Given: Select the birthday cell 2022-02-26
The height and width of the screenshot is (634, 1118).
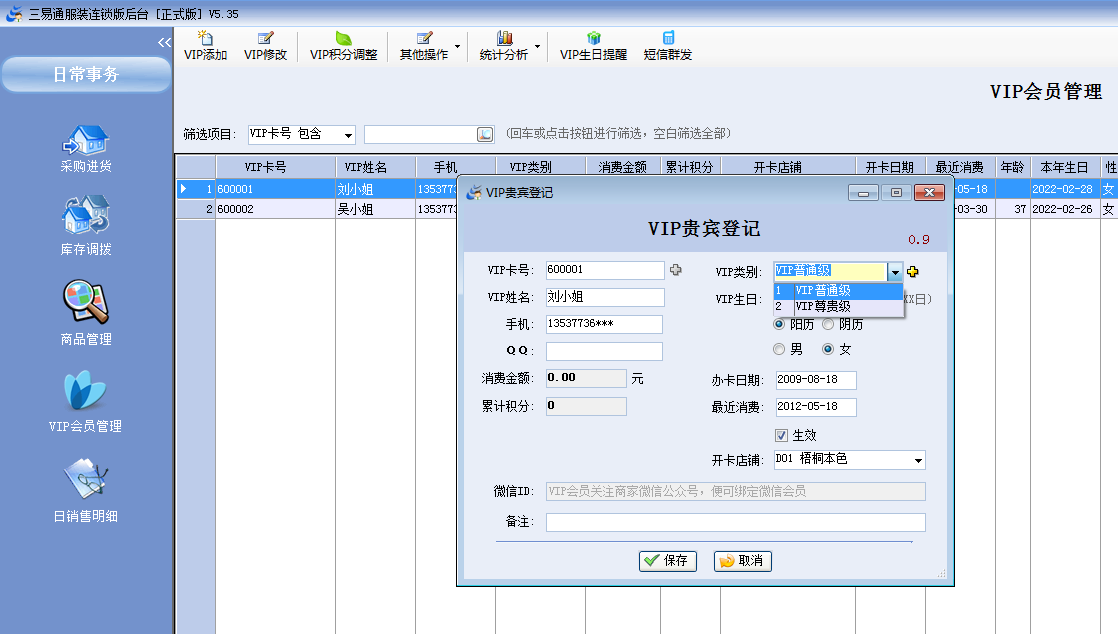Looking at the screenshot, I should [1065, 209].
